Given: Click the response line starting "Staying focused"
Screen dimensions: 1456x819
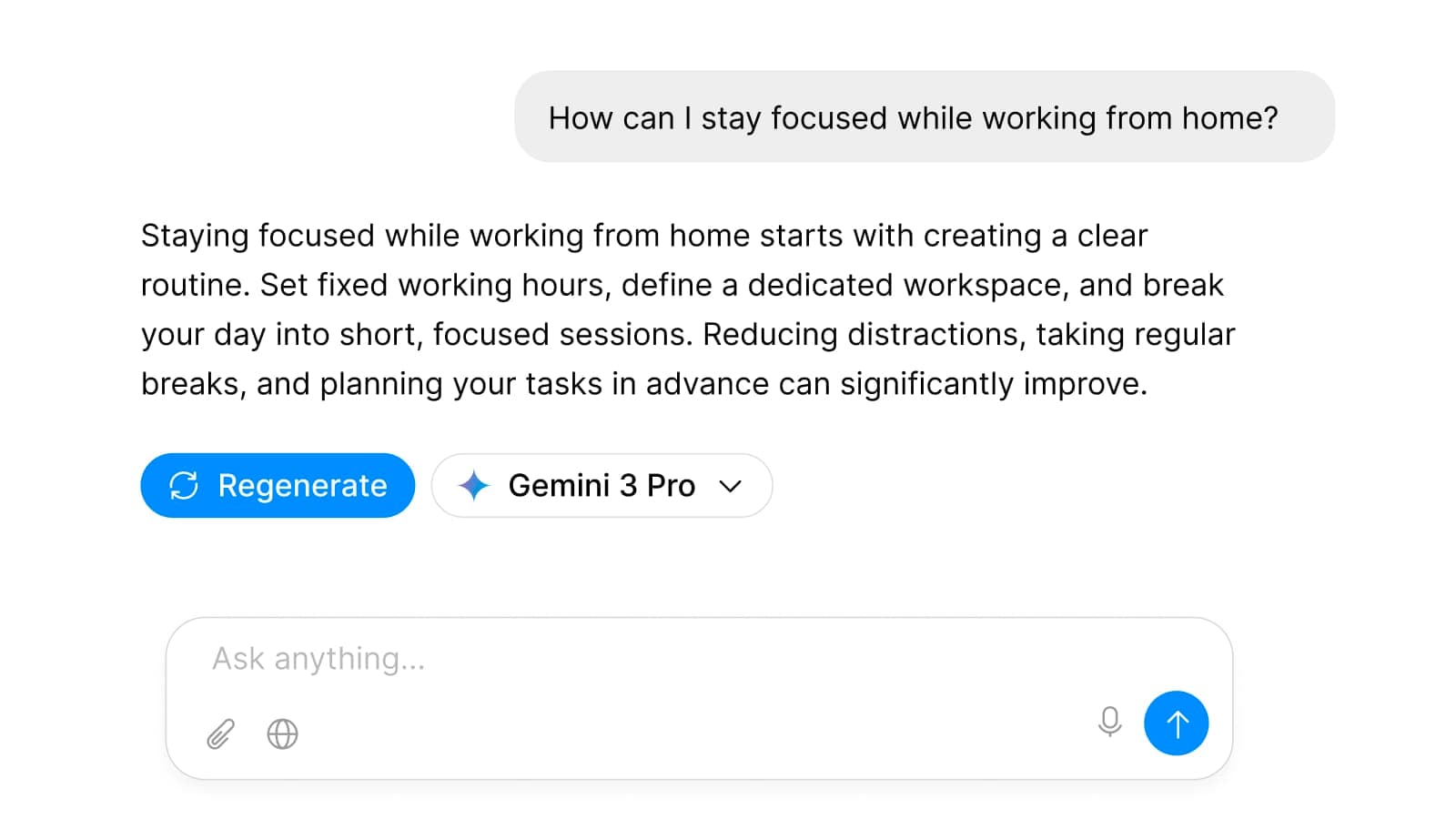Looking at the screenshot, I should (643, 236).
